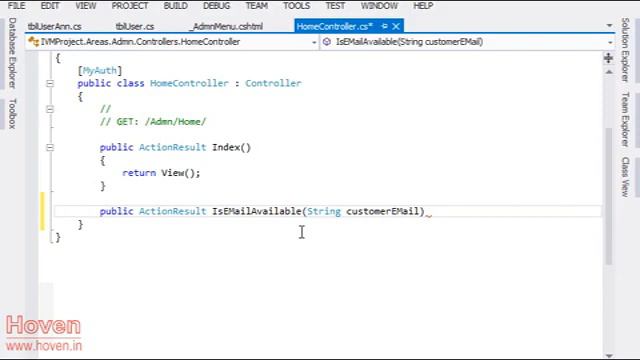640x360 pixels.
Task: Open the document tabs overflow dropdown
Action: coord(609,26)
